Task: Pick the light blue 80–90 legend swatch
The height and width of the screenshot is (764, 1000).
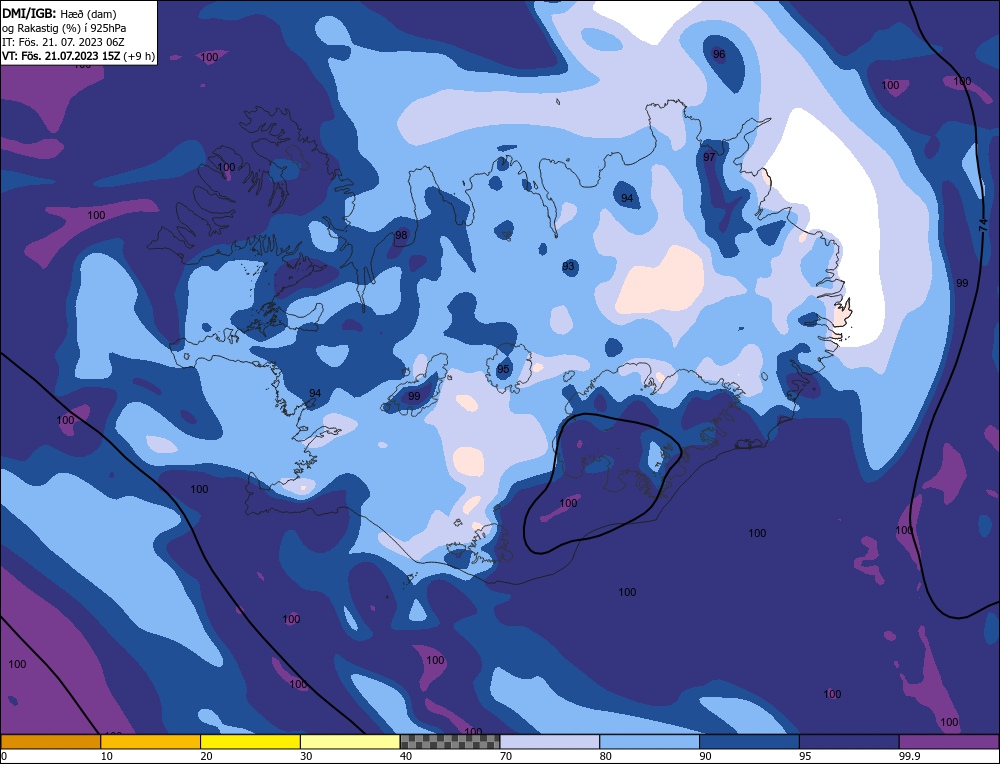Action: (649, 742)
